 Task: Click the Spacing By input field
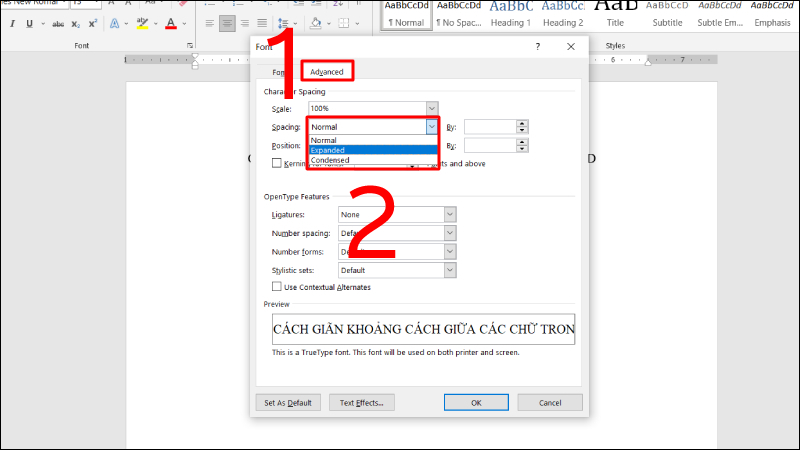490,127
